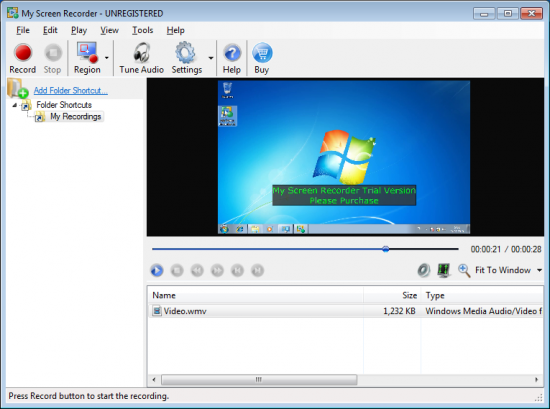This screenshot has height=409, width=550.
Task: Click the zoom magnifier icon
Action: click(464, 270)
